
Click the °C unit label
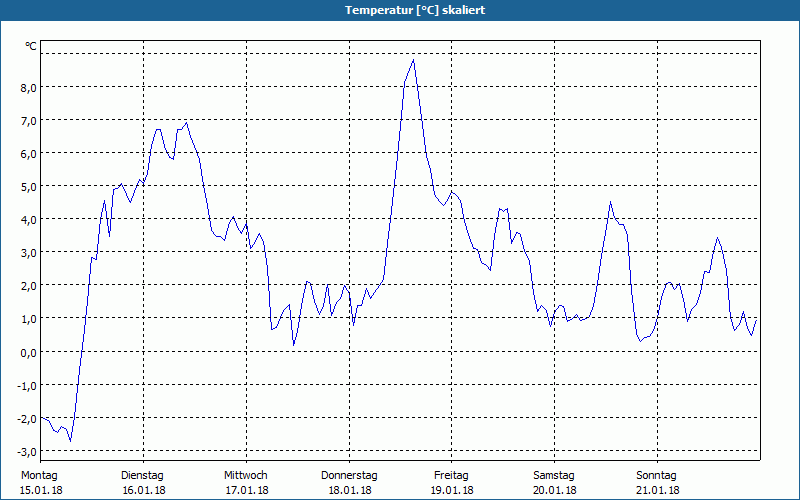click(31, 46)
